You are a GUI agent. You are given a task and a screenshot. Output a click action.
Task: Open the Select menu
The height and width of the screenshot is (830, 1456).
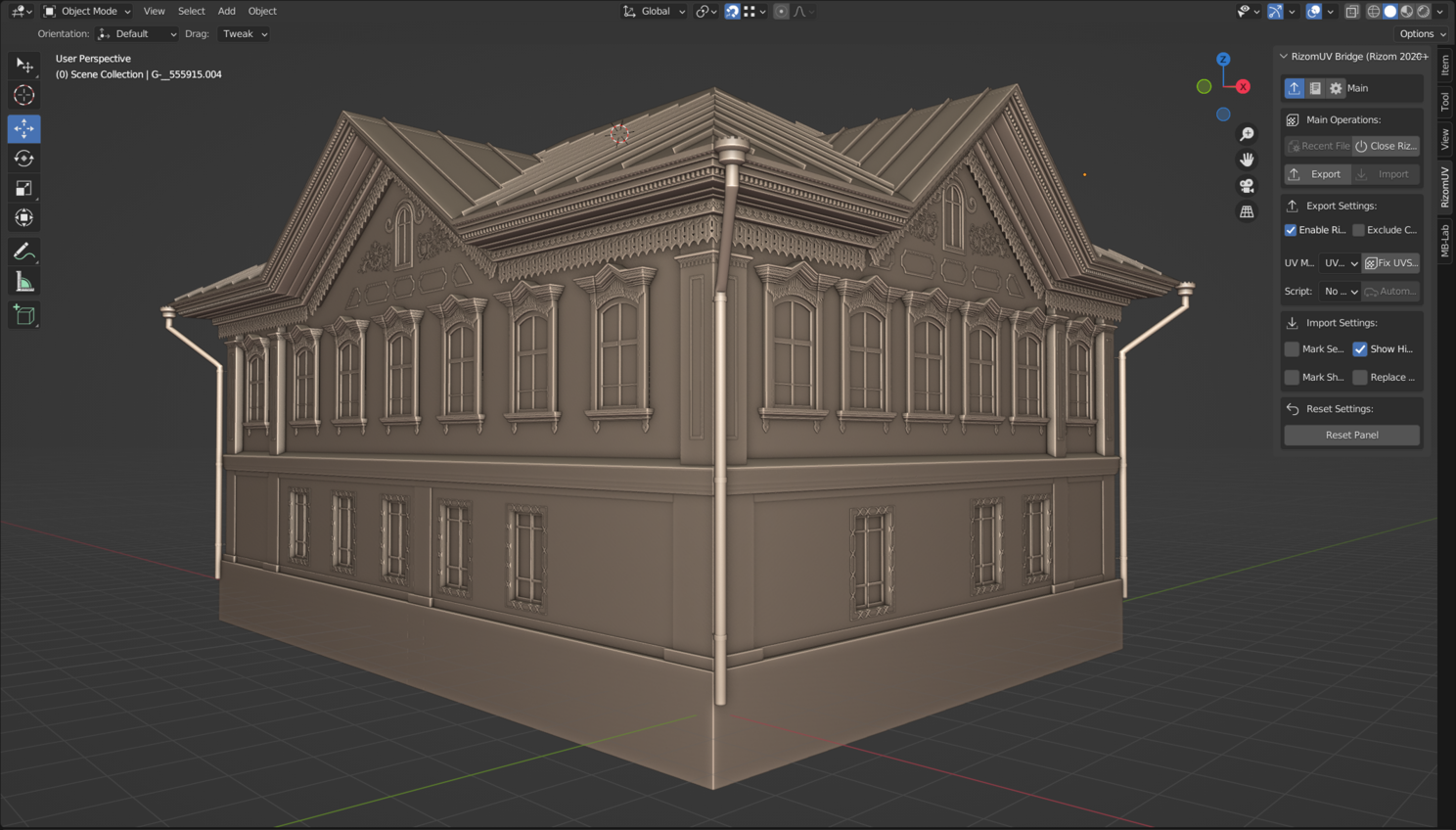[192, 12]
